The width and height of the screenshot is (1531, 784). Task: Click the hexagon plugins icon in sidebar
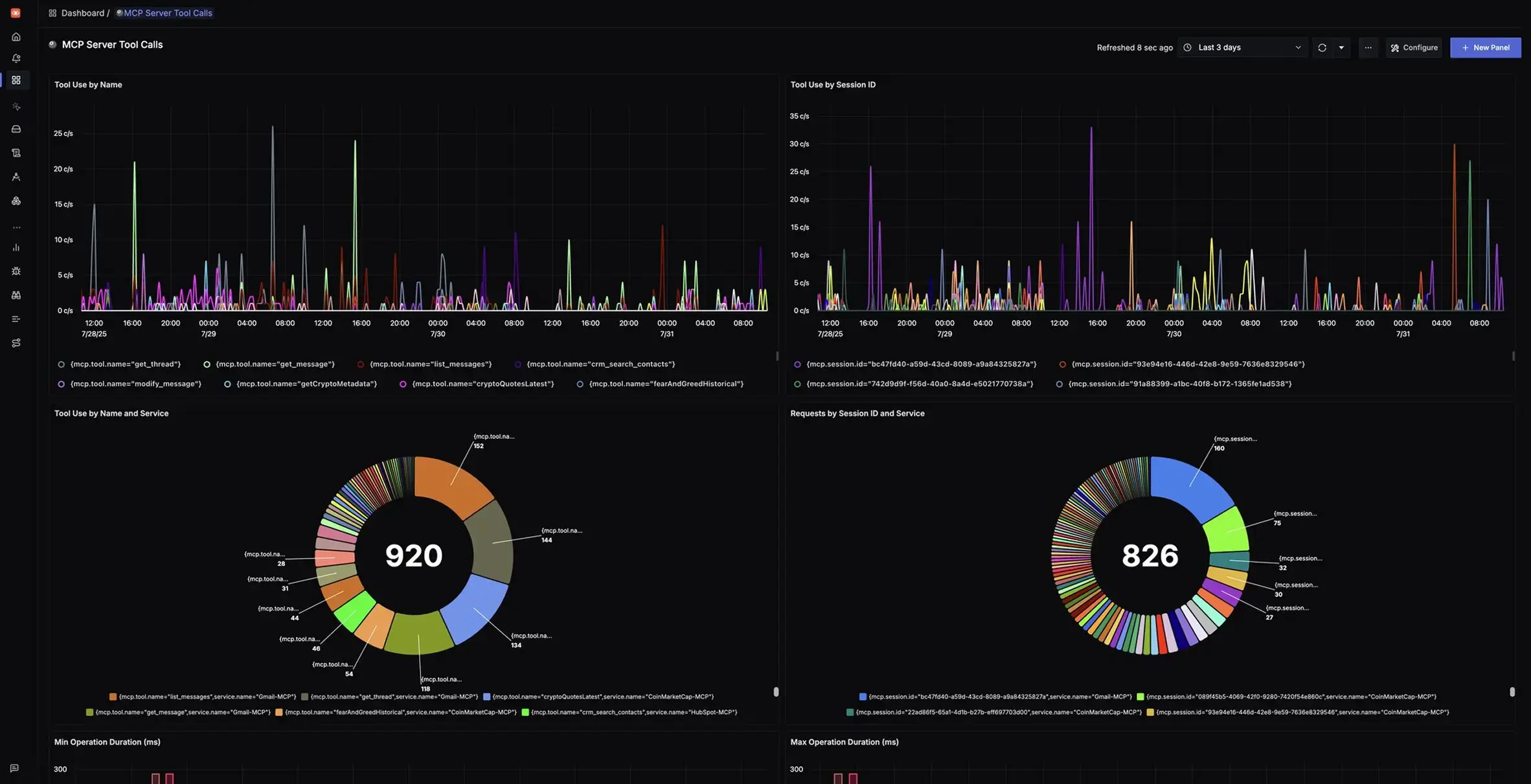(x=16, y=201)
